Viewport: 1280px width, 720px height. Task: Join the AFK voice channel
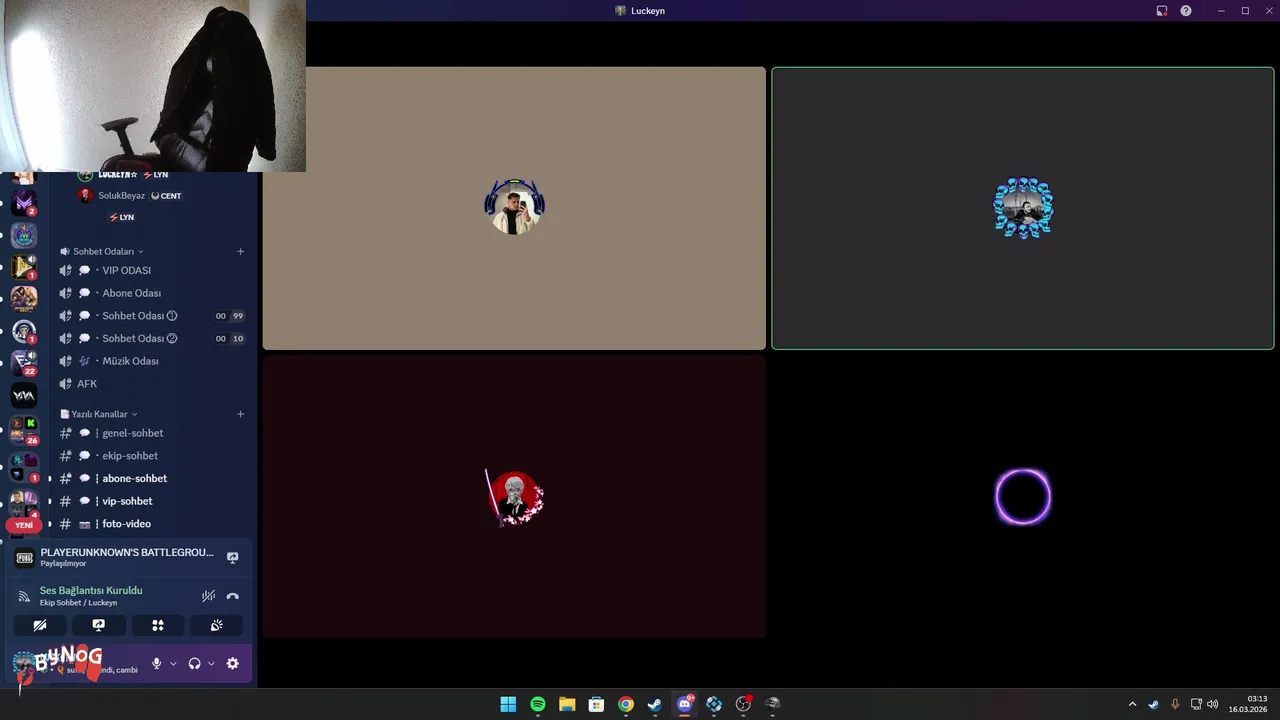point(151,384)
